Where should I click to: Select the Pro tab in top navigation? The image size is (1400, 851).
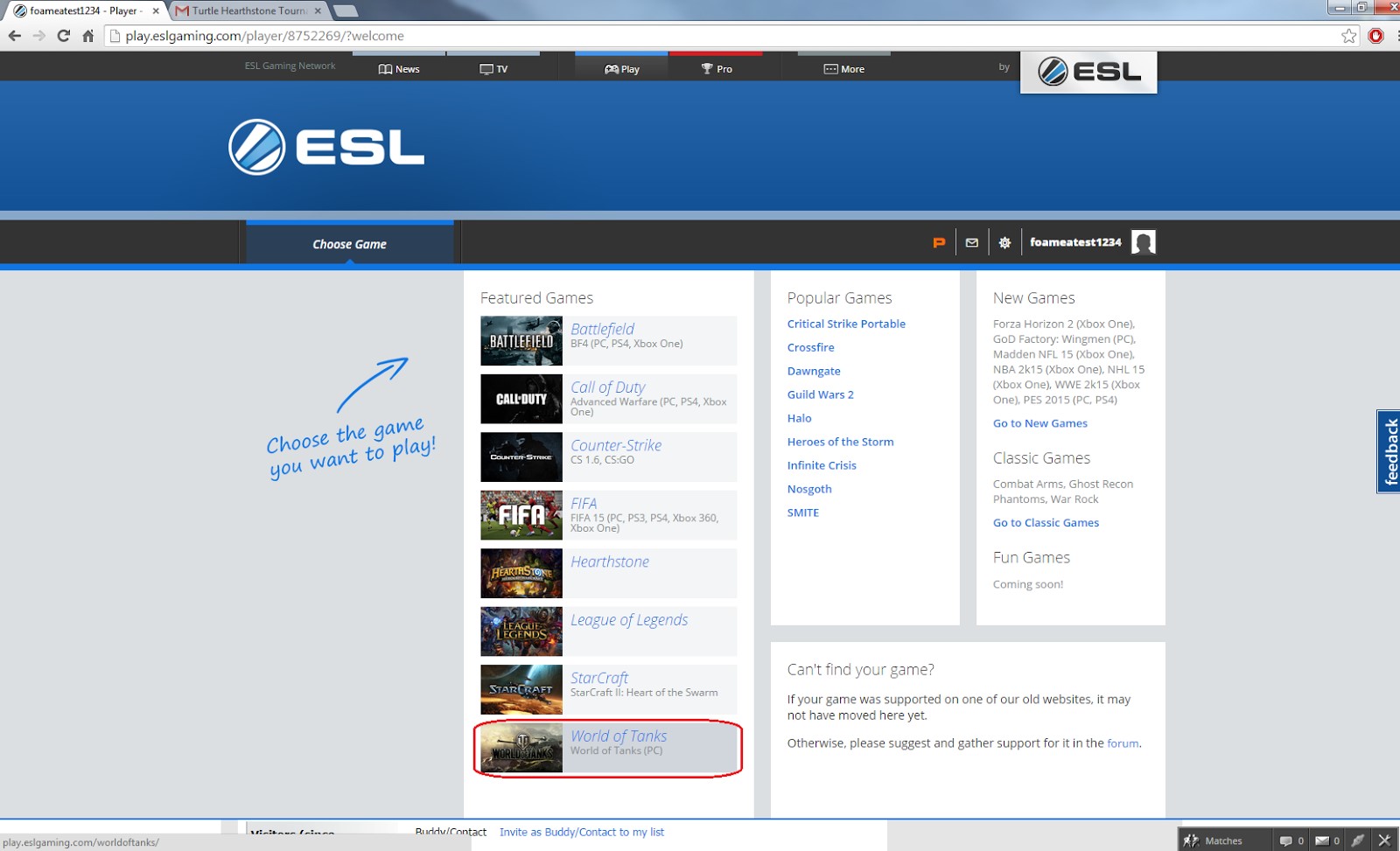(716, 69)
